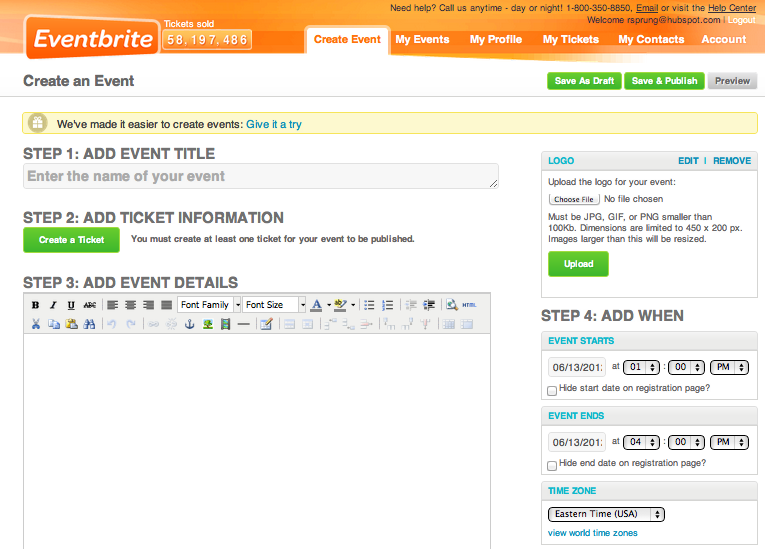Apply highlight background color icon
This screenshot has height=549, width=765.
pyautogui.click(x=340, y=305)
